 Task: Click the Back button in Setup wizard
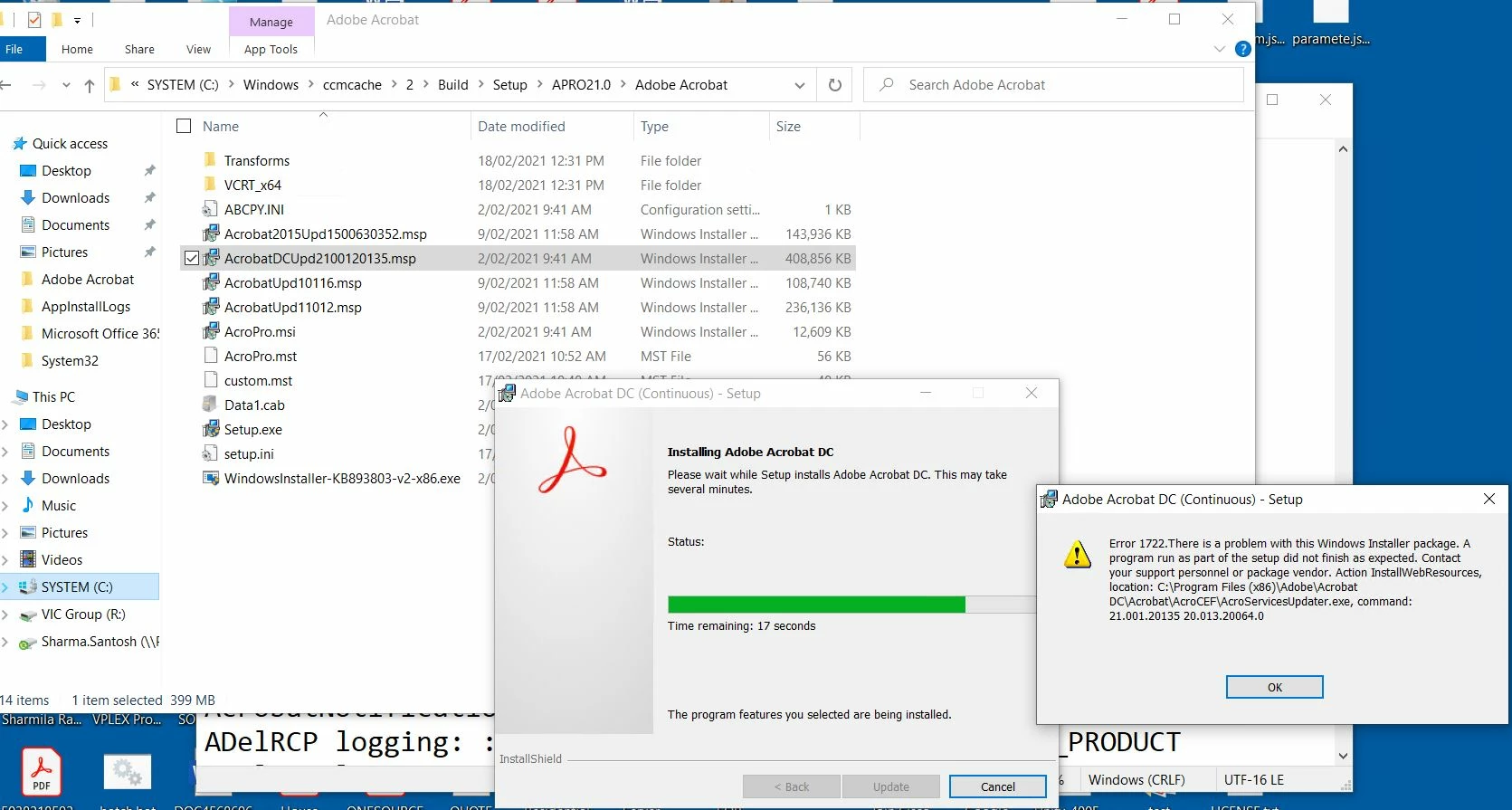click(x=792, y=786)
